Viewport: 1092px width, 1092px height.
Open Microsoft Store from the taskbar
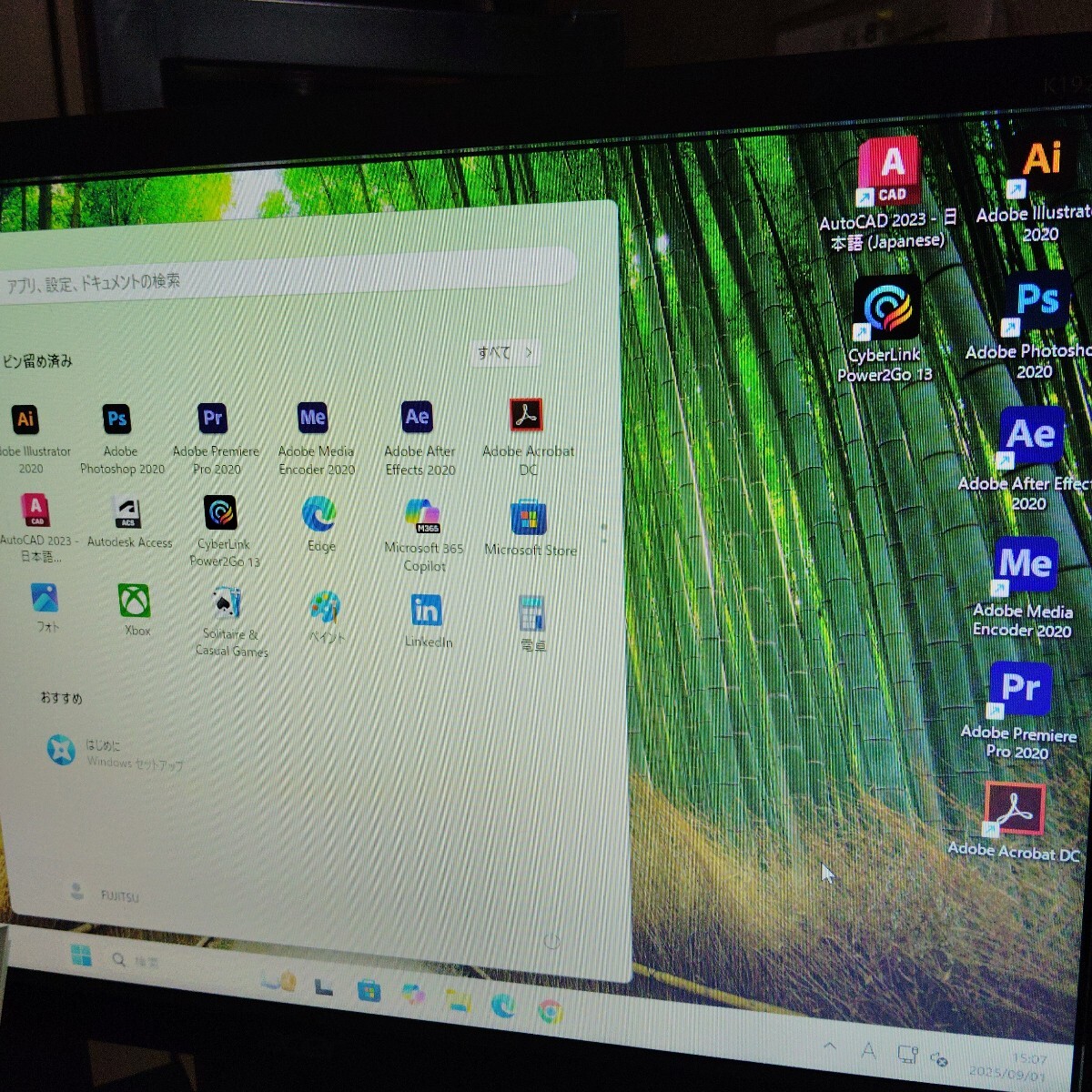pos(369,989)
